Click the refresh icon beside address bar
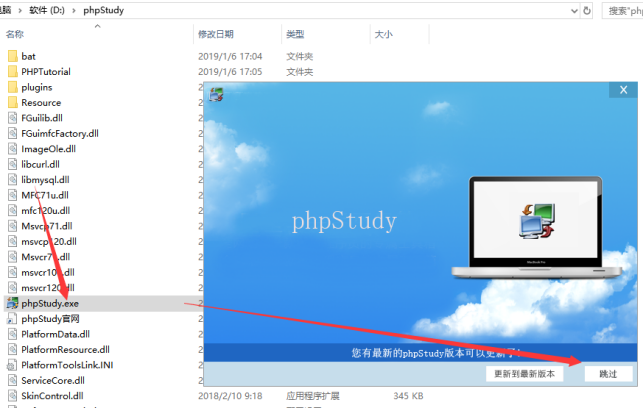The height and width of the screenshot is (409, 643). click(x=587, y=10)
